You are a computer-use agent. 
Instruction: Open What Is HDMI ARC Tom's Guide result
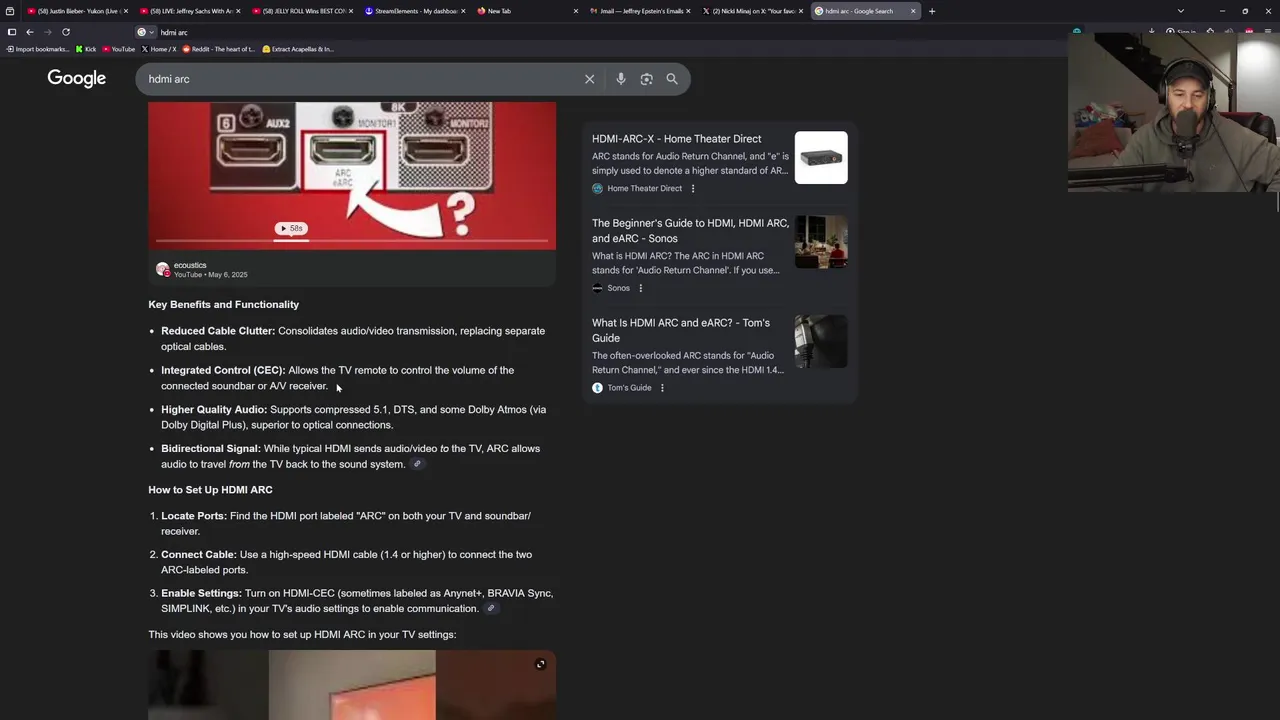tap(681, 330)
